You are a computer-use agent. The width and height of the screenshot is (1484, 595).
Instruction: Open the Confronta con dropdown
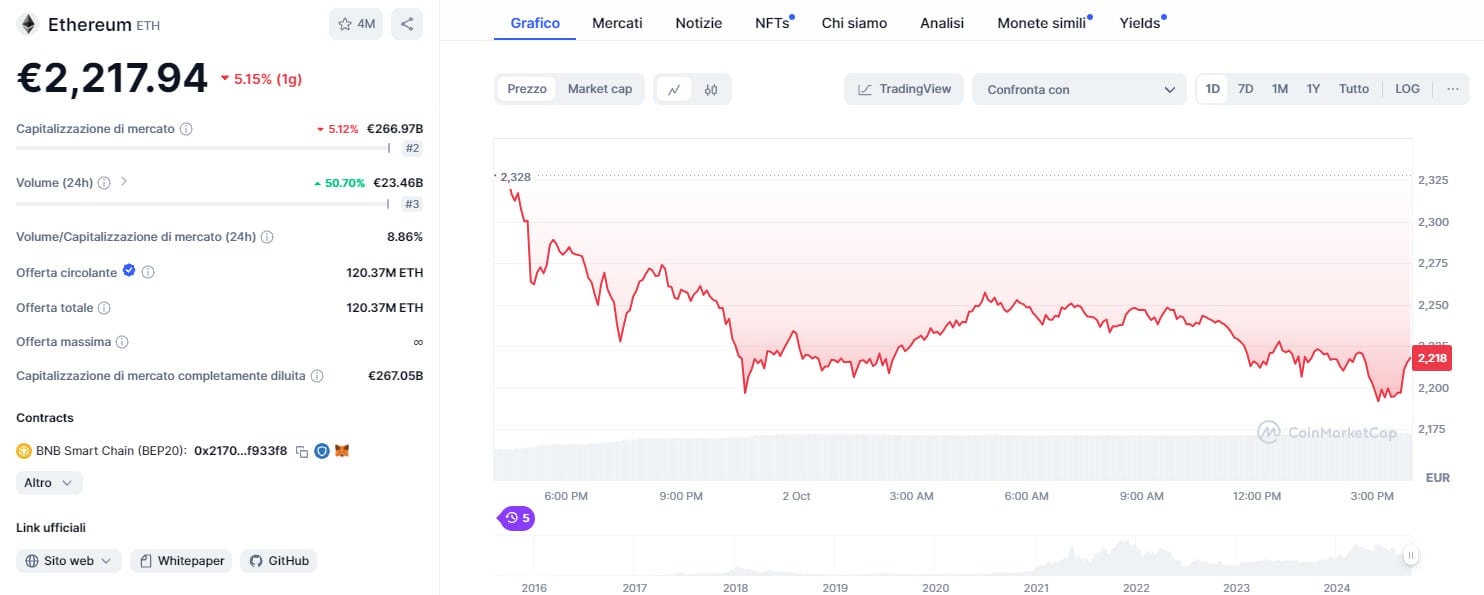pos(1079,89)
